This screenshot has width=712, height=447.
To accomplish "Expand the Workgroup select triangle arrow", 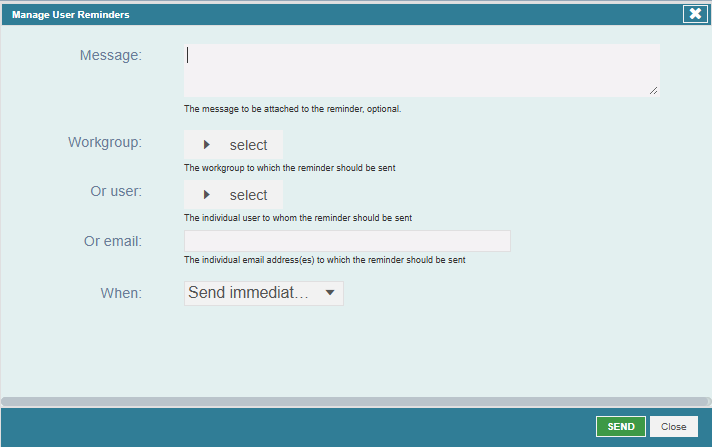I will tap(207, 145).
